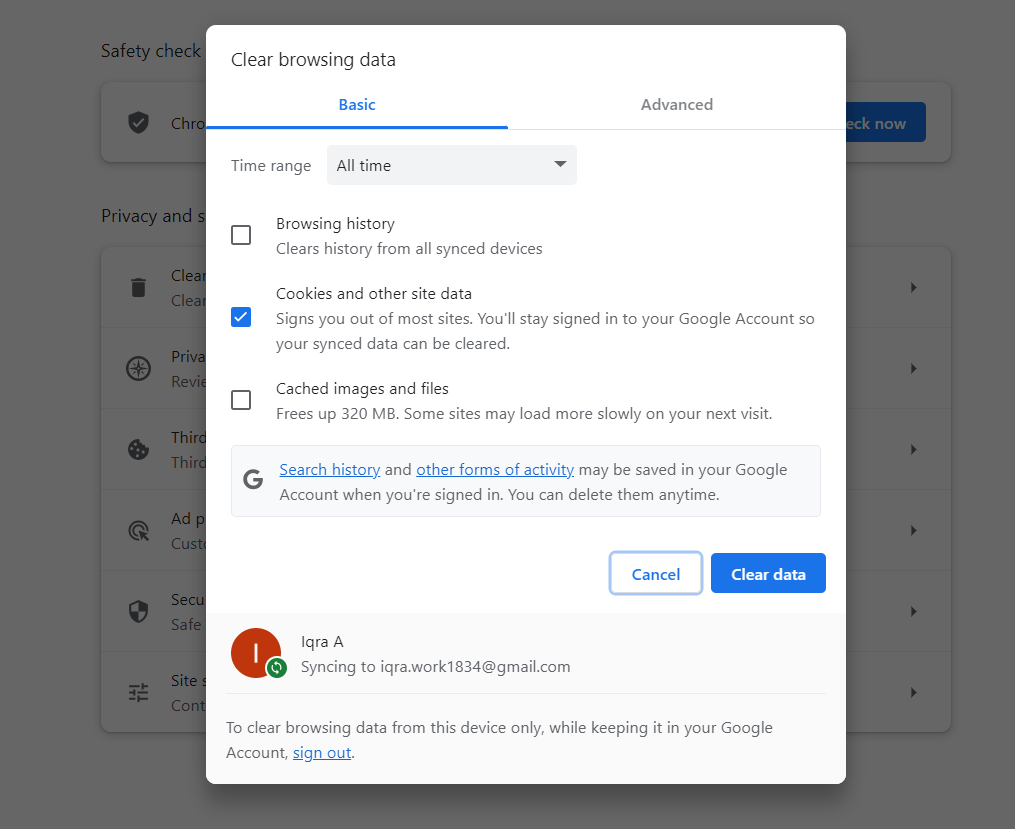The height and width of the screenshot is (829, 1015).
Task: Uncheck Cookies and other site data
Action: 241,317
